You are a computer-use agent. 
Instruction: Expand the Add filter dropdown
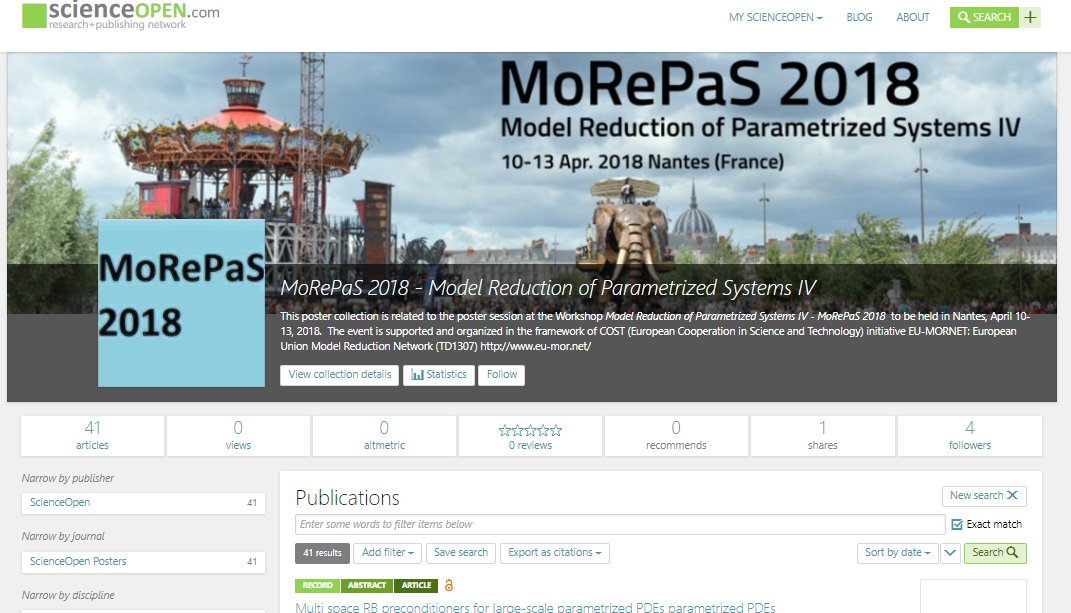click(x=387, y=553)
